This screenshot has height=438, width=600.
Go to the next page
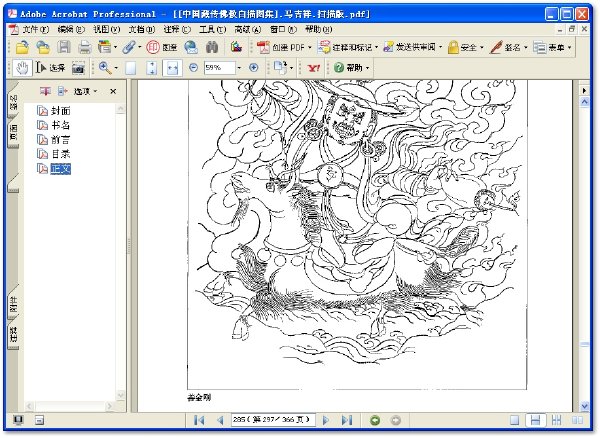pyautogui.click(x=326, y=420)
